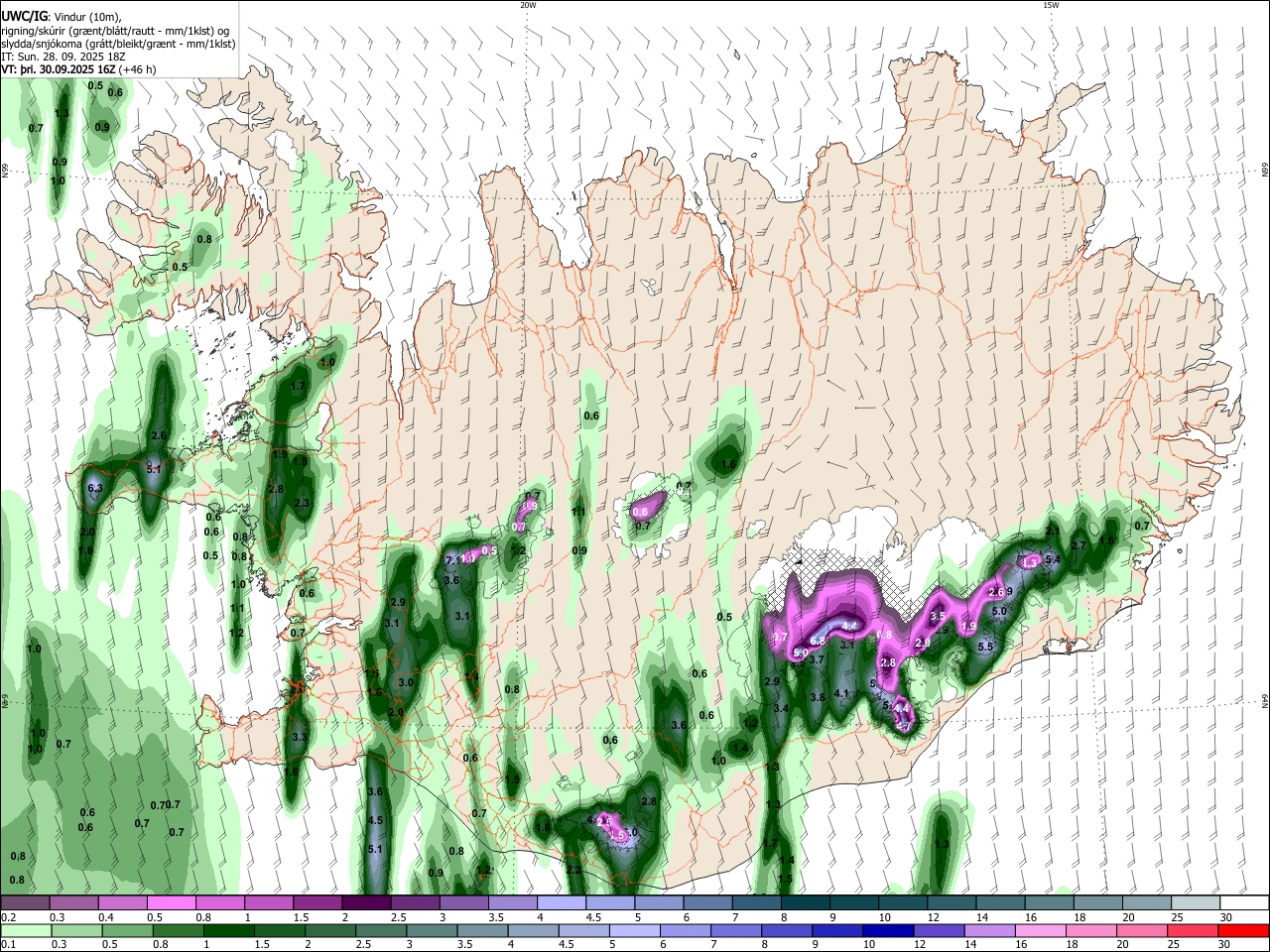Select the 4 swatch in lower rain legend
Image resolution: width=1270 pixels, height=952 pixels.
(534, 930)
